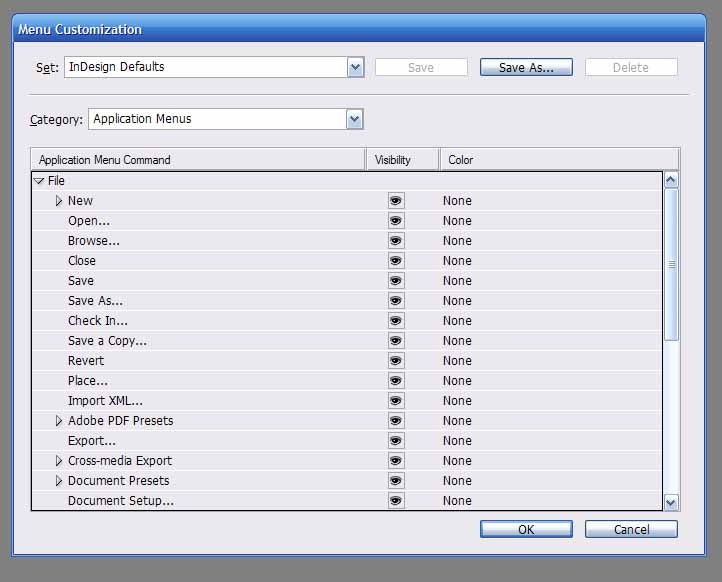Set color for Revert row

[x=457, y=361]
